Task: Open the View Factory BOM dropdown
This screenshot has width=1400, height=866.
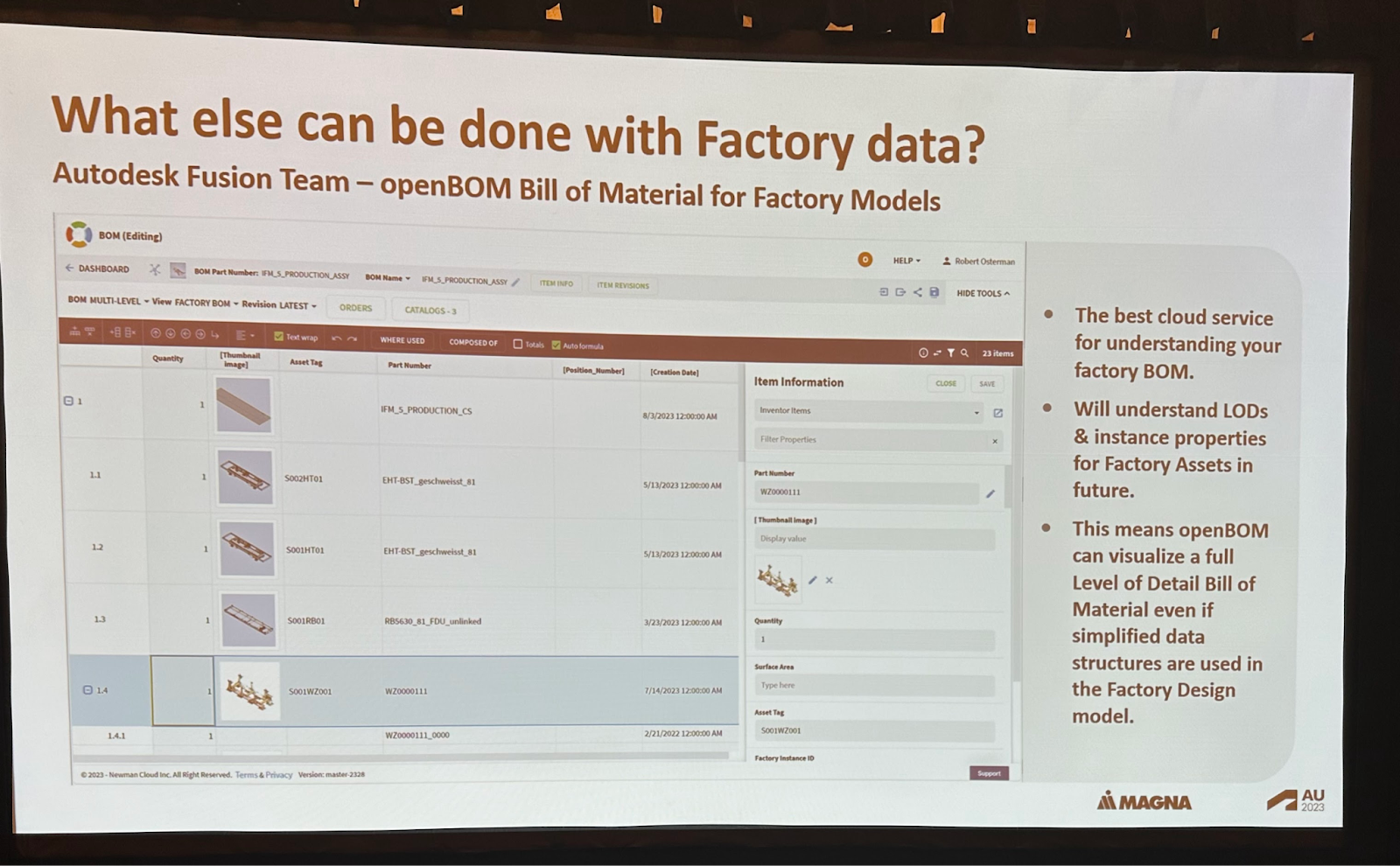Action: (195, 303)
